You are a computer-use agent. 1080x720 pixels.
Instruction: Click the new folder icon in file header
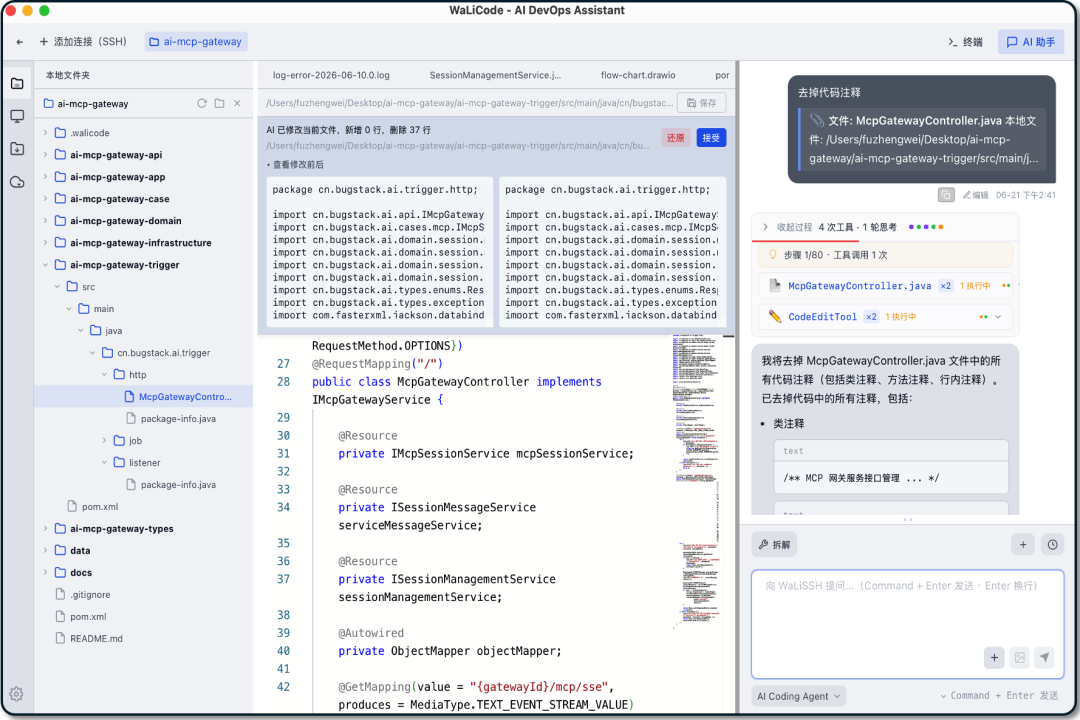(x=220, y=103)
